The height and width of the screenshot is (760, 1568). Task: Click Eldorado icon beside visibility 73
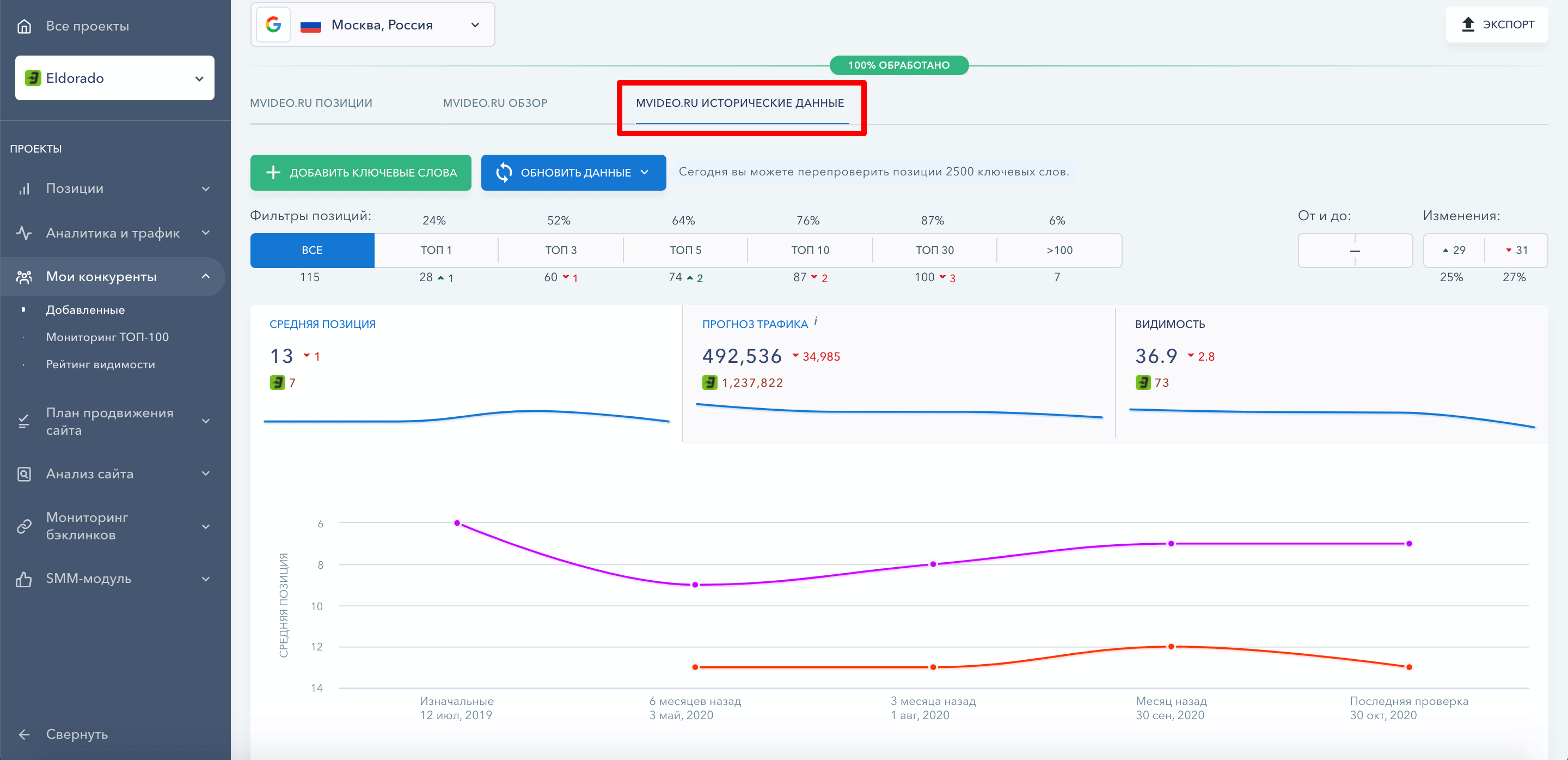pyautogui.click(x=1143, y=382)
